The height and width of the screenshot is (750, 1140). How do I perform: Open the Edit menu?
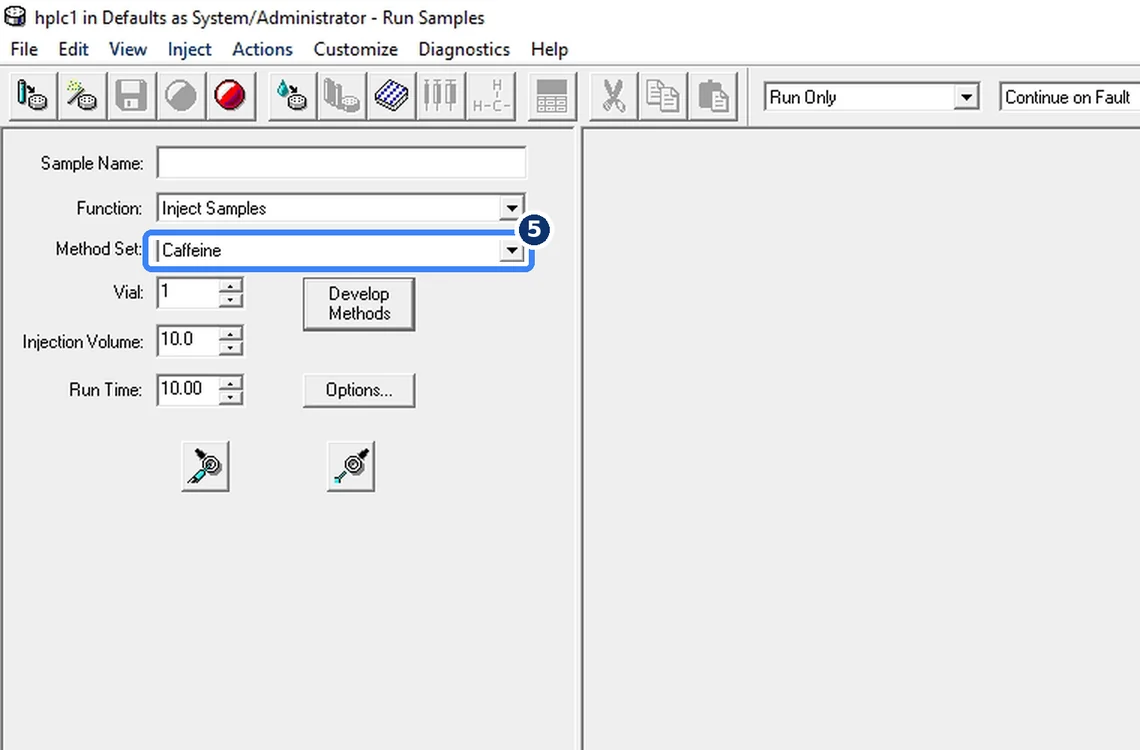click(73, 49)
